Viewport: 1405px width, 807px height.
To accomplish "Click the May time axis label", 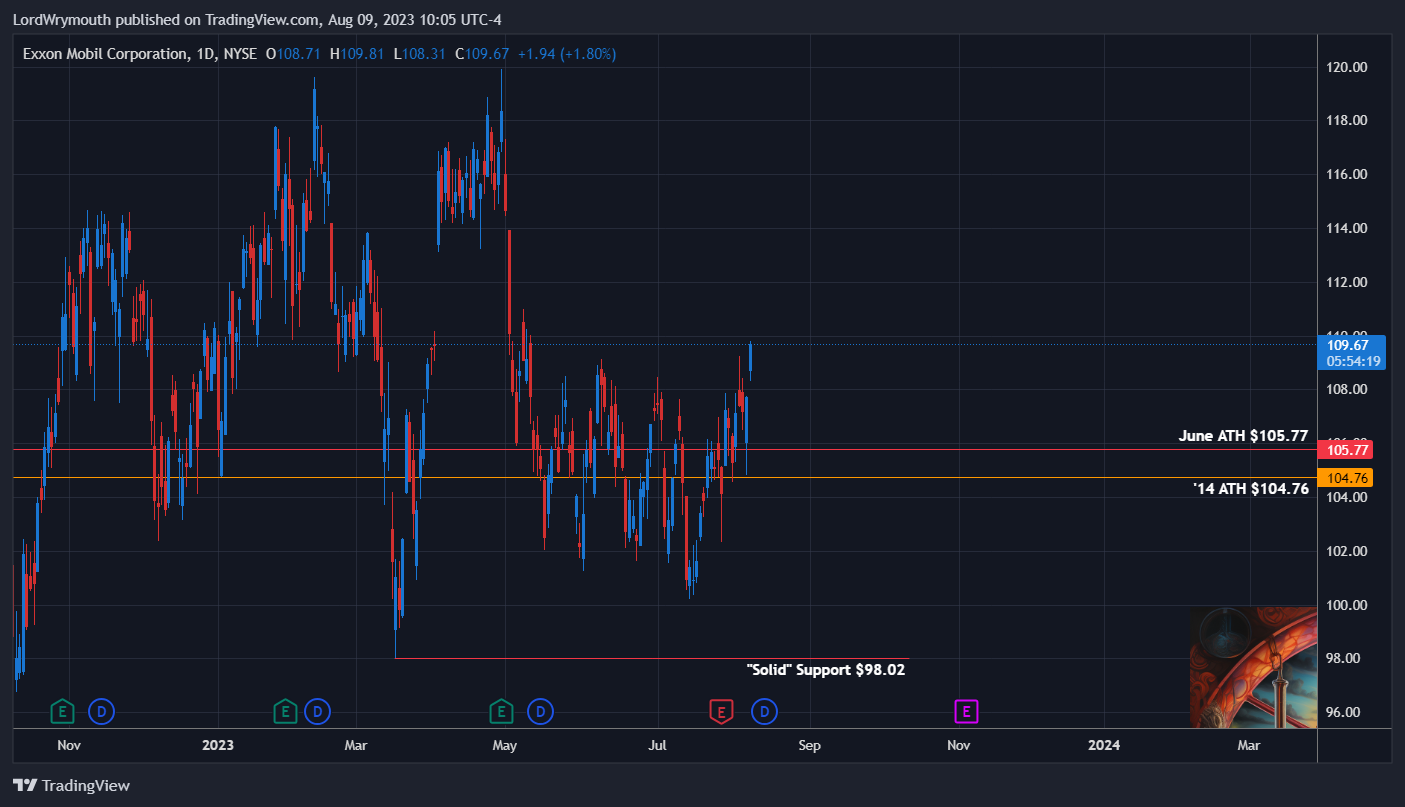I will 505,745.
